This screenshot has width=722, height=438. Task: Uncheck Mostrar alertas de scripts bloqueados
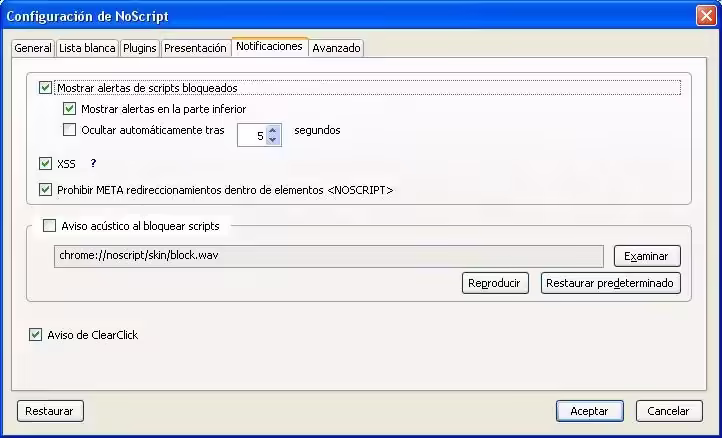(x=45, y=88)
